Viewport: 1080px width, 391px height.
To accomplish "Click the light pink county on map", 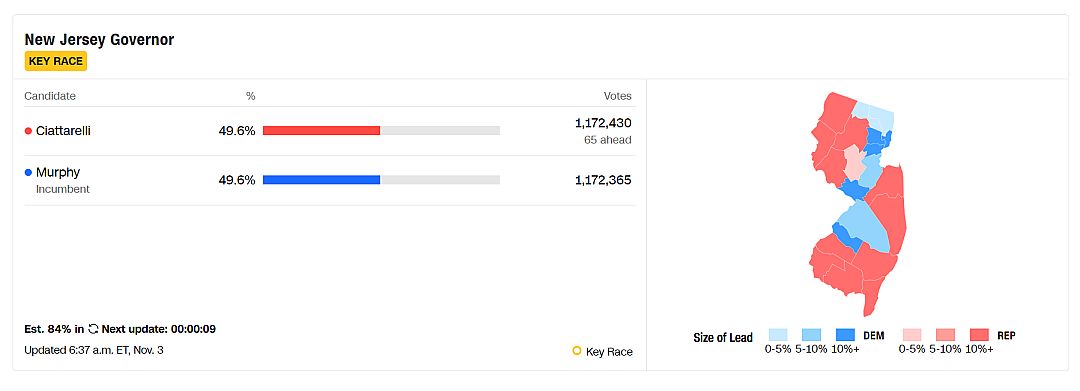I will click(x=854, y=162).
